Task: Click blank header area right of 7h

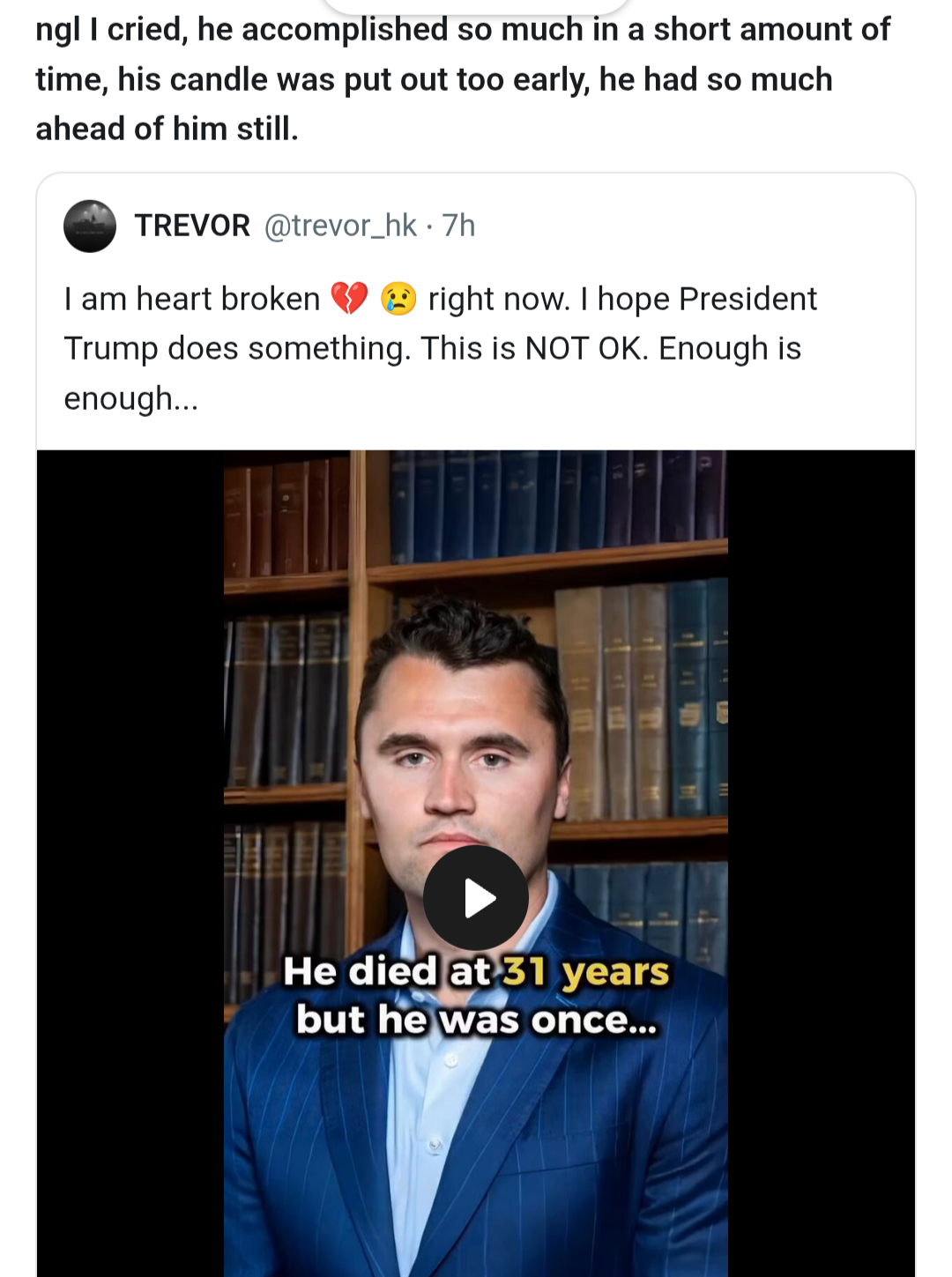Action: pos(688,226)
